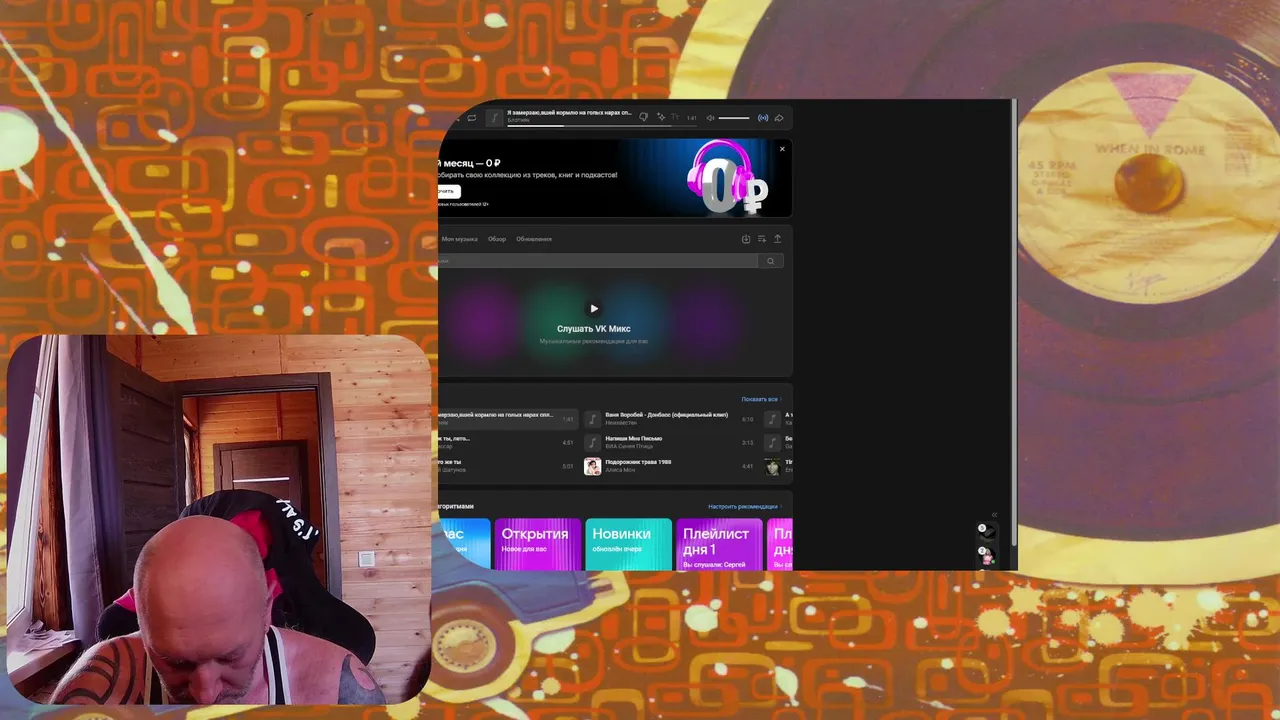
Task: Adjust the player volume slider
Action: [x=734, y=118]
